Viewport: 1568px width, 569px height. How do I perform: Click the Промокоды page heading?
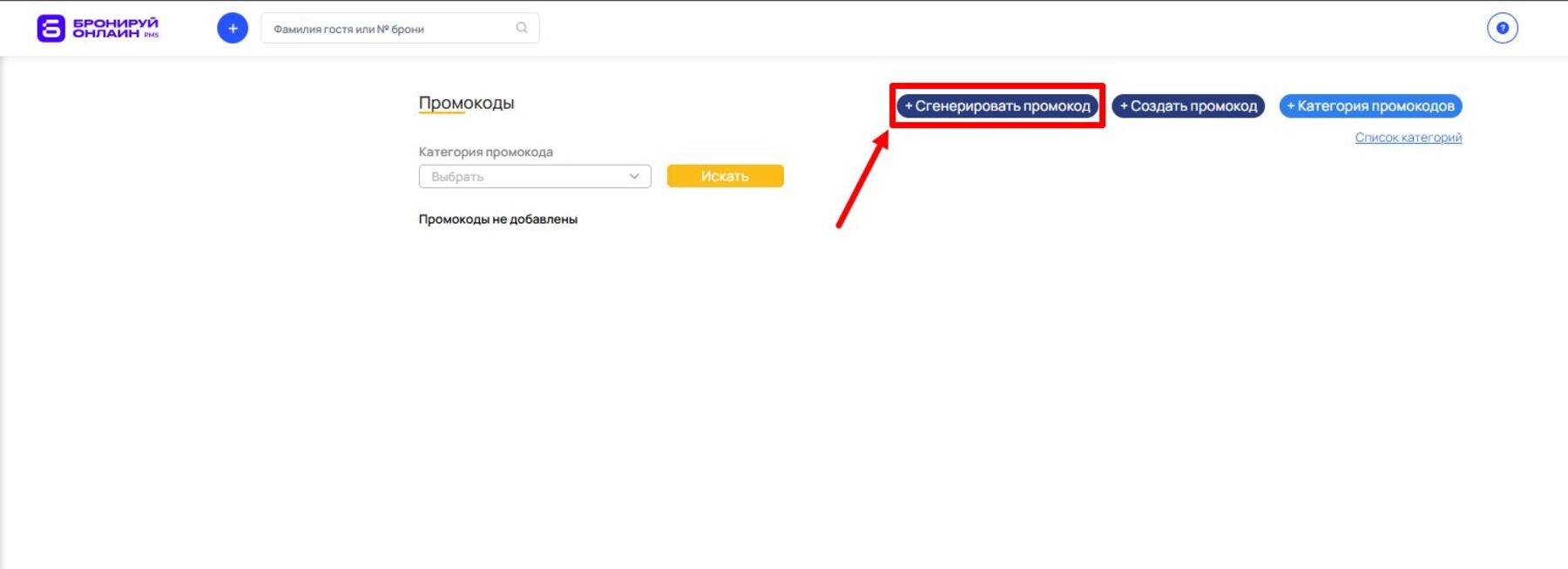tap(466, 103)
